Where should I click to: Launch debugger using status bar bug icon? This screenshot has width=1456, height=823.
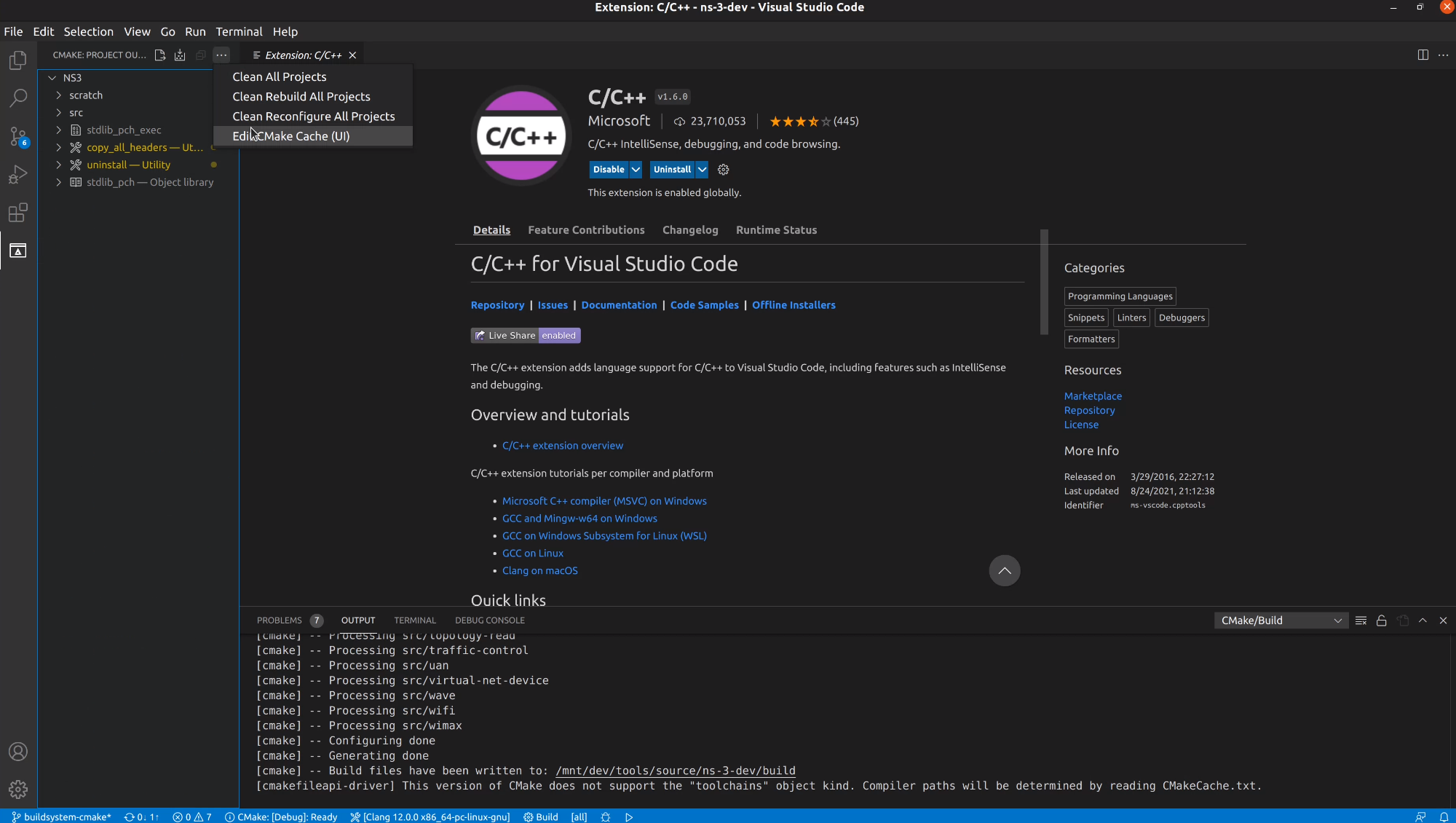(605, 817)
